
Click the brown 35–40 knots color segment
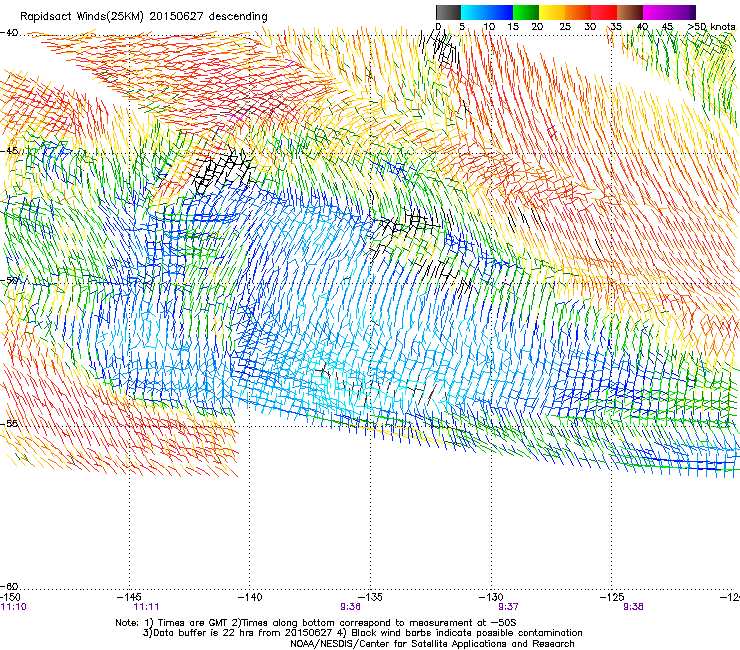pyautogui.click(x=630, y=12)
